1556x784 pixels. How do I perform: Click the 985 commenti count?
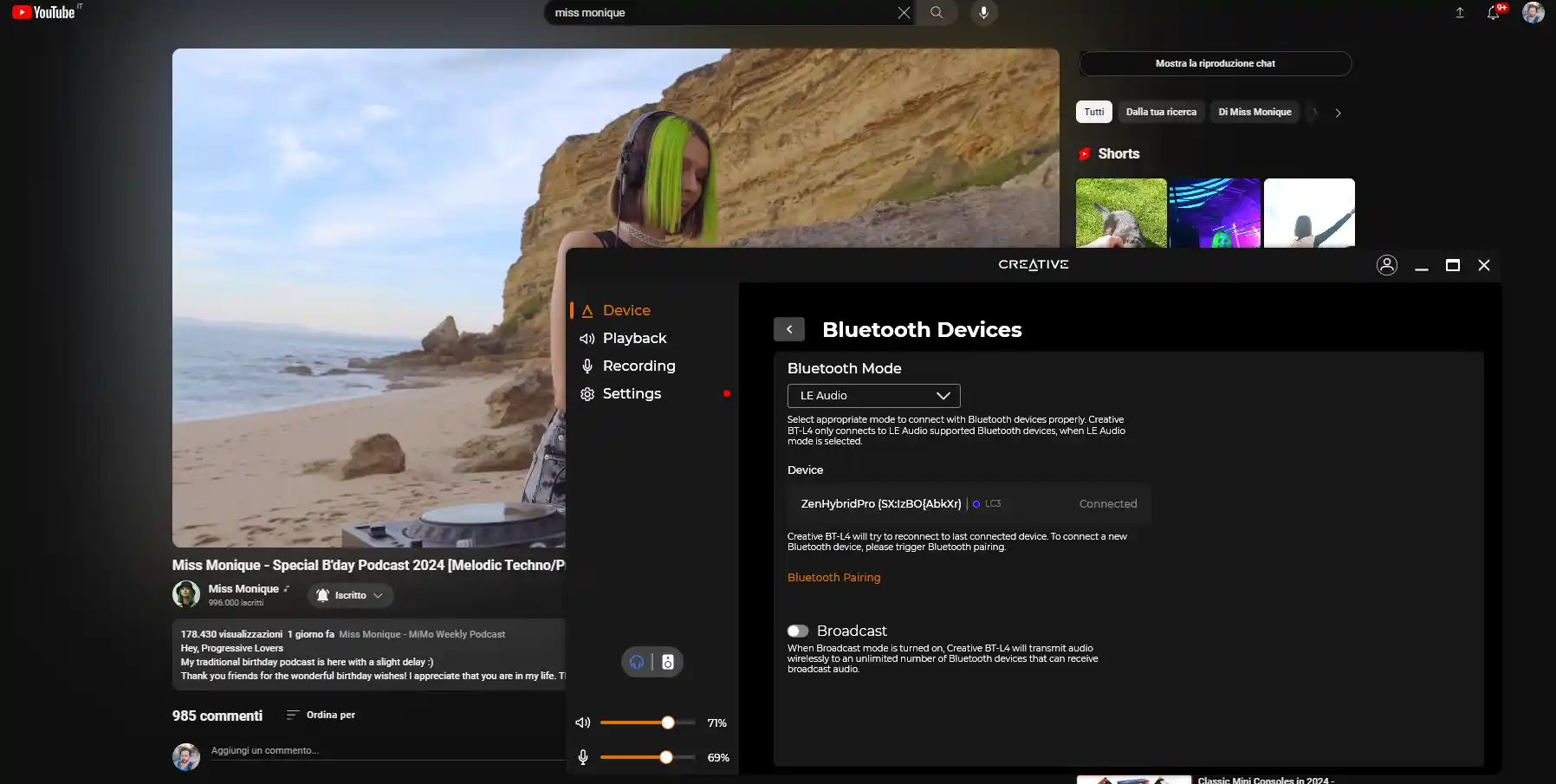click(x=217, y=716)
